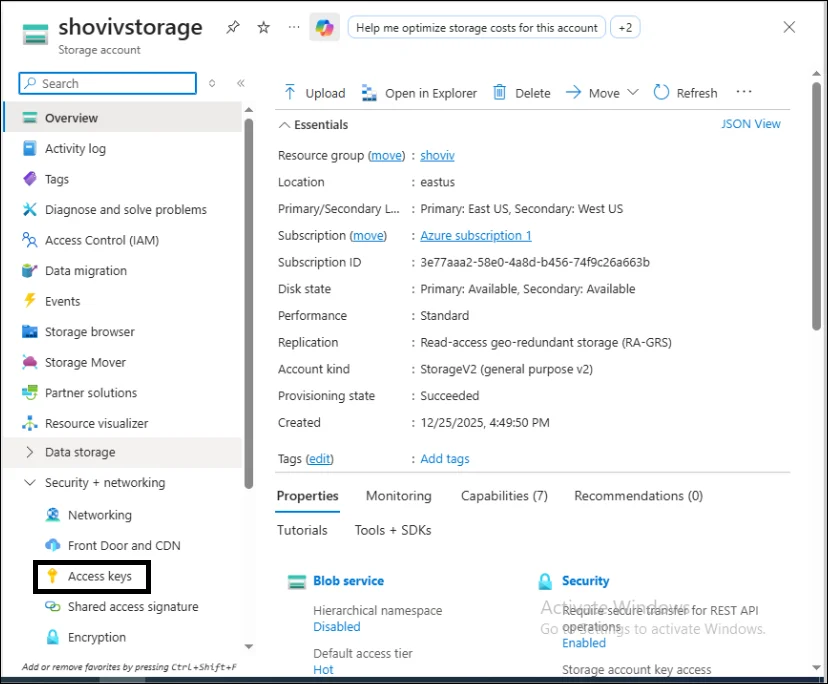Click move link next to Subscription
Image resolution: width=828 pixels, height=684 pixels.
pyautogui.click(x=369, y=235)
